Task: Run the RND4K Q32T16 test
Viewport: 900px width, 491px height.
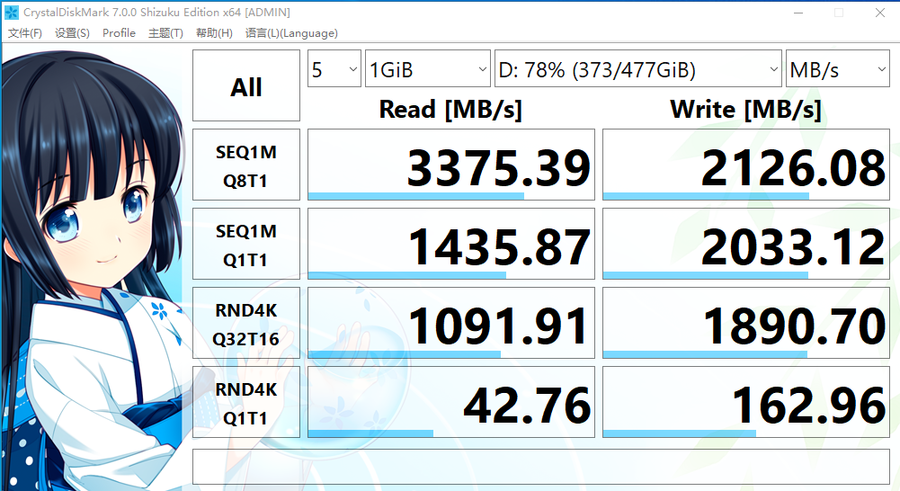Action: [x=246, y=323]
